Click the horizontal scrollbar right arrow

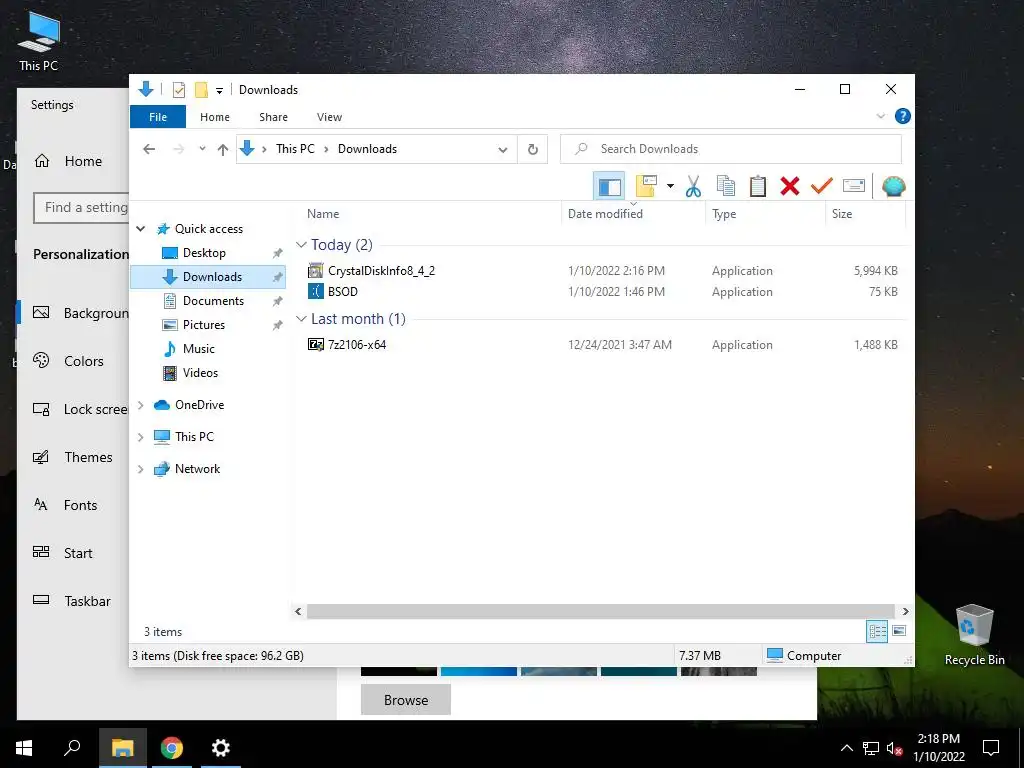tap(905, 611)
